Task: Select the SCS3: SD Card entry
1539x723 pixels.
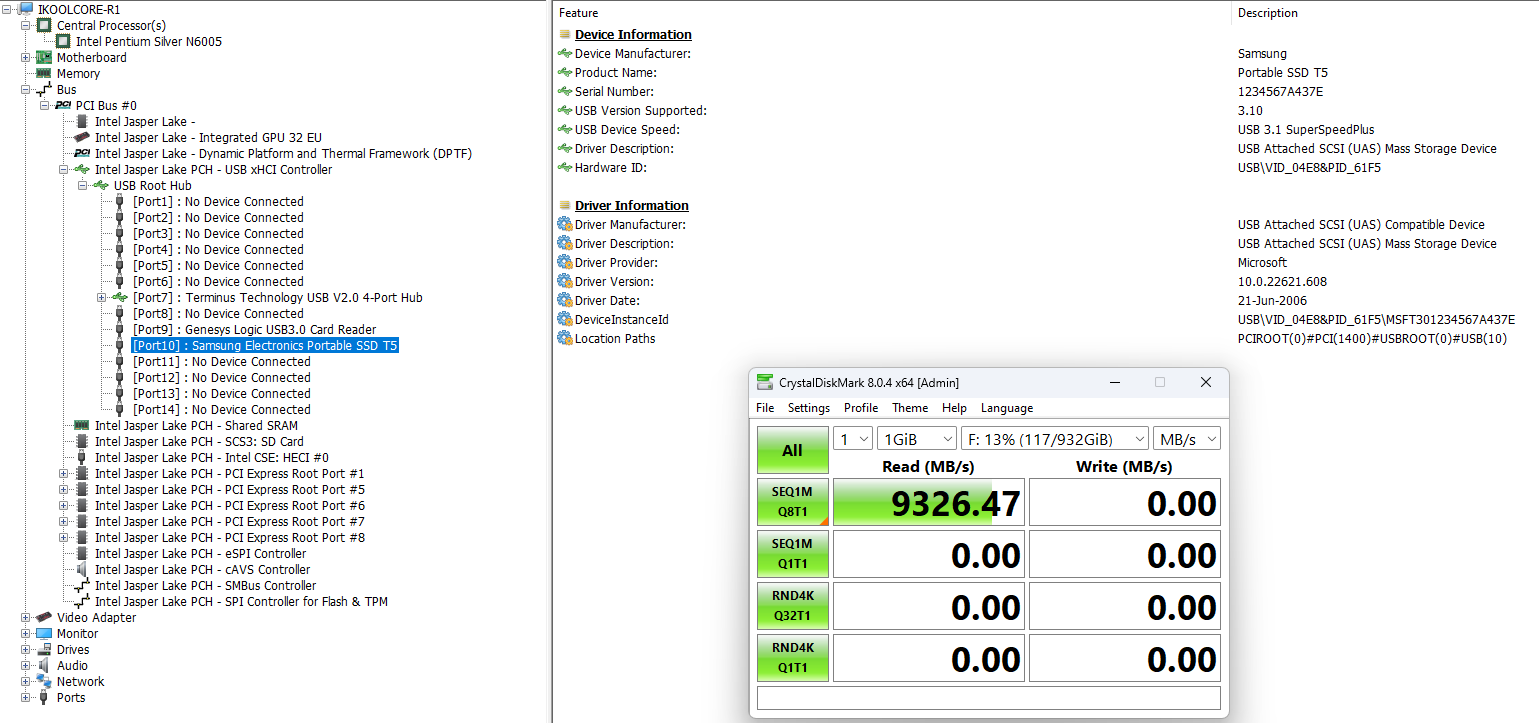Action: (199, 441)
